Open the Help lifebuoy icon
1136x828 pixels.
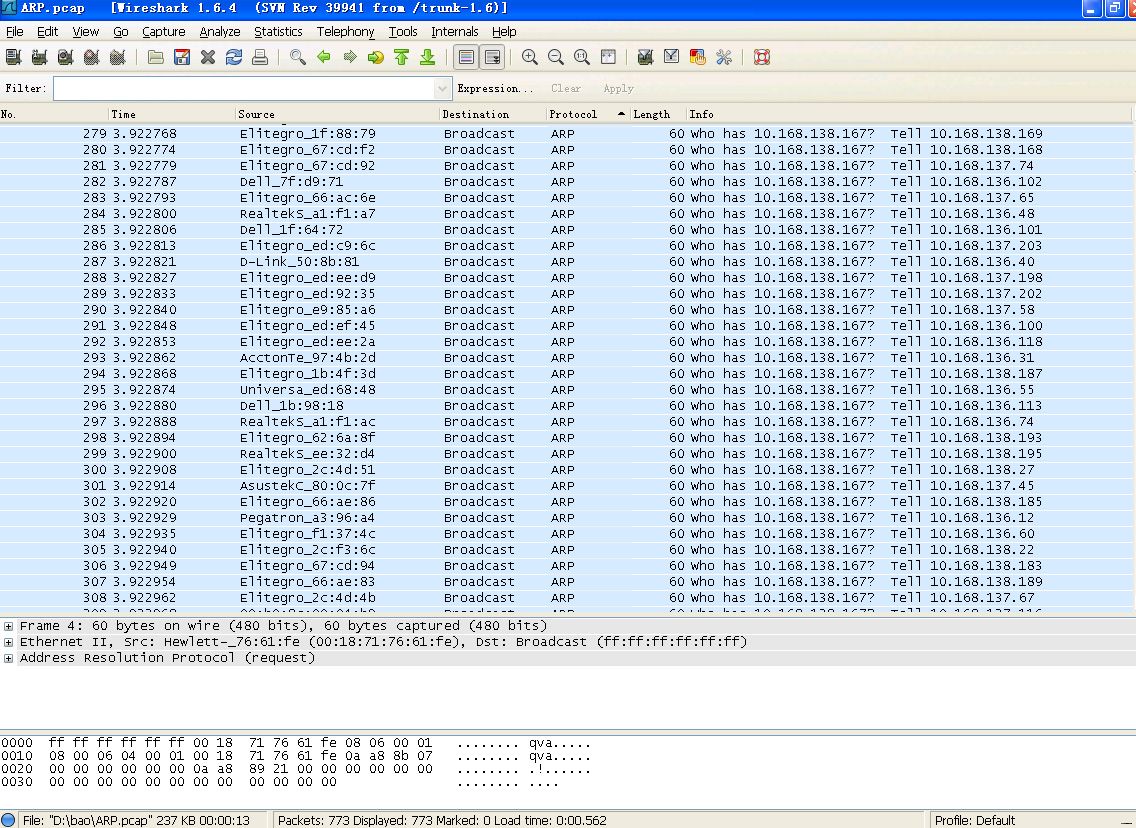762,57
